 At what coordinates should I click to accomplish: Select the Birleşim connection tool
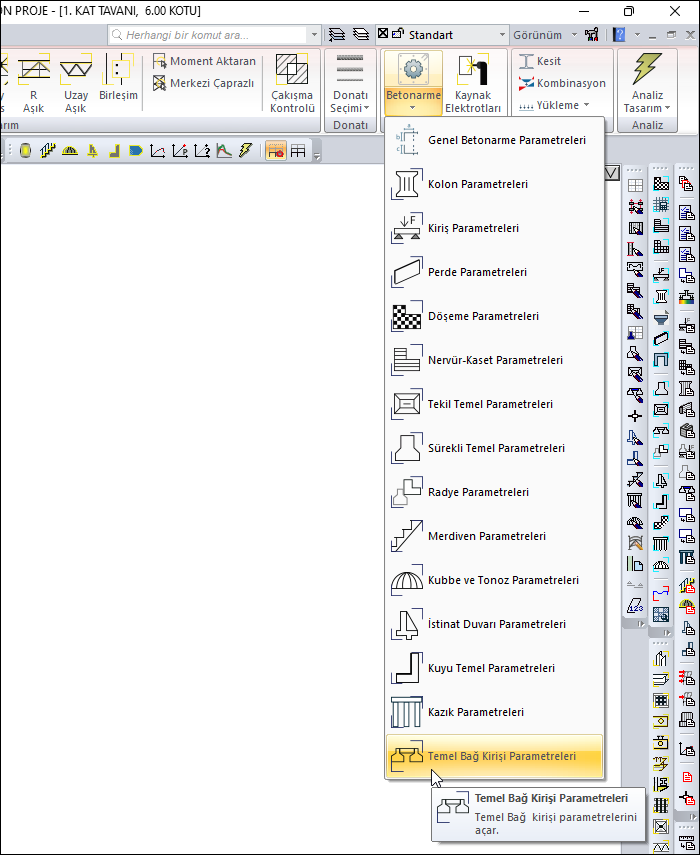(x=118, y=77)
